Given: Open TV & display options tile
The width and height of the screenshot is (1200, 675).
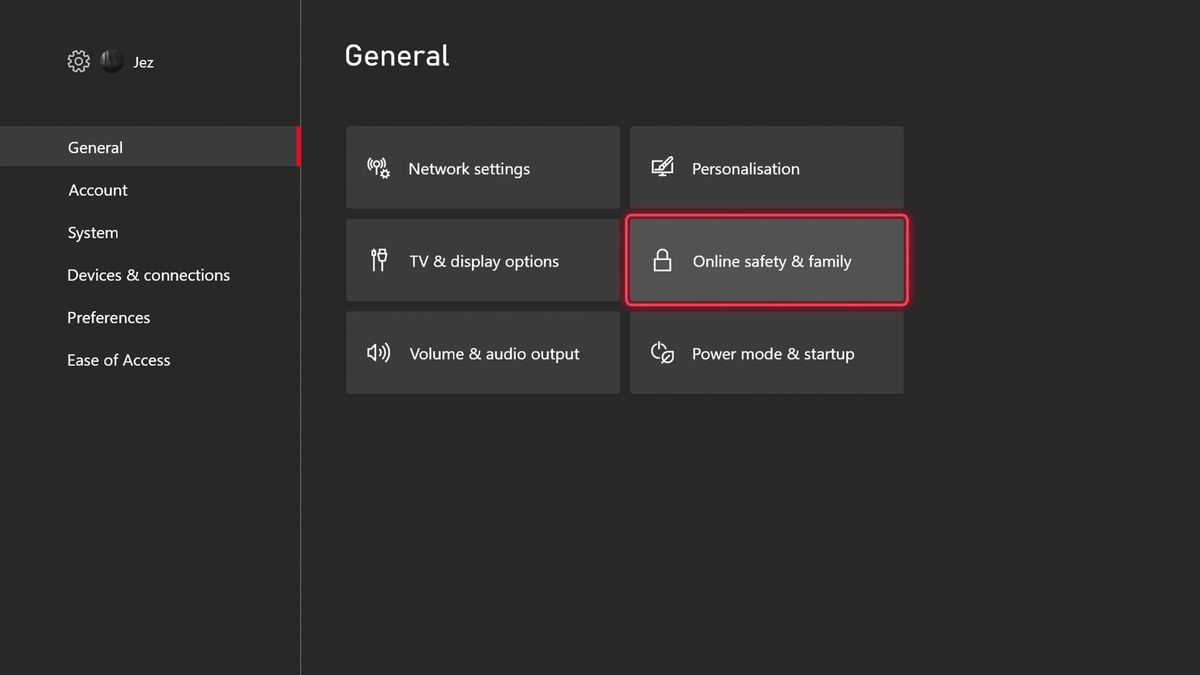Looking at the screenshot, I should click(483, 260).
